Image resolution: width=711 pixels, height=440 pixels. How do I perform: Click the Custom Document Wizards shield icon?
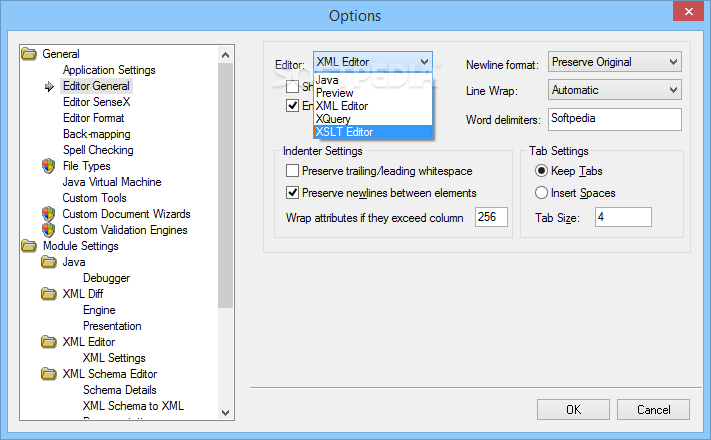coord(48,214)
